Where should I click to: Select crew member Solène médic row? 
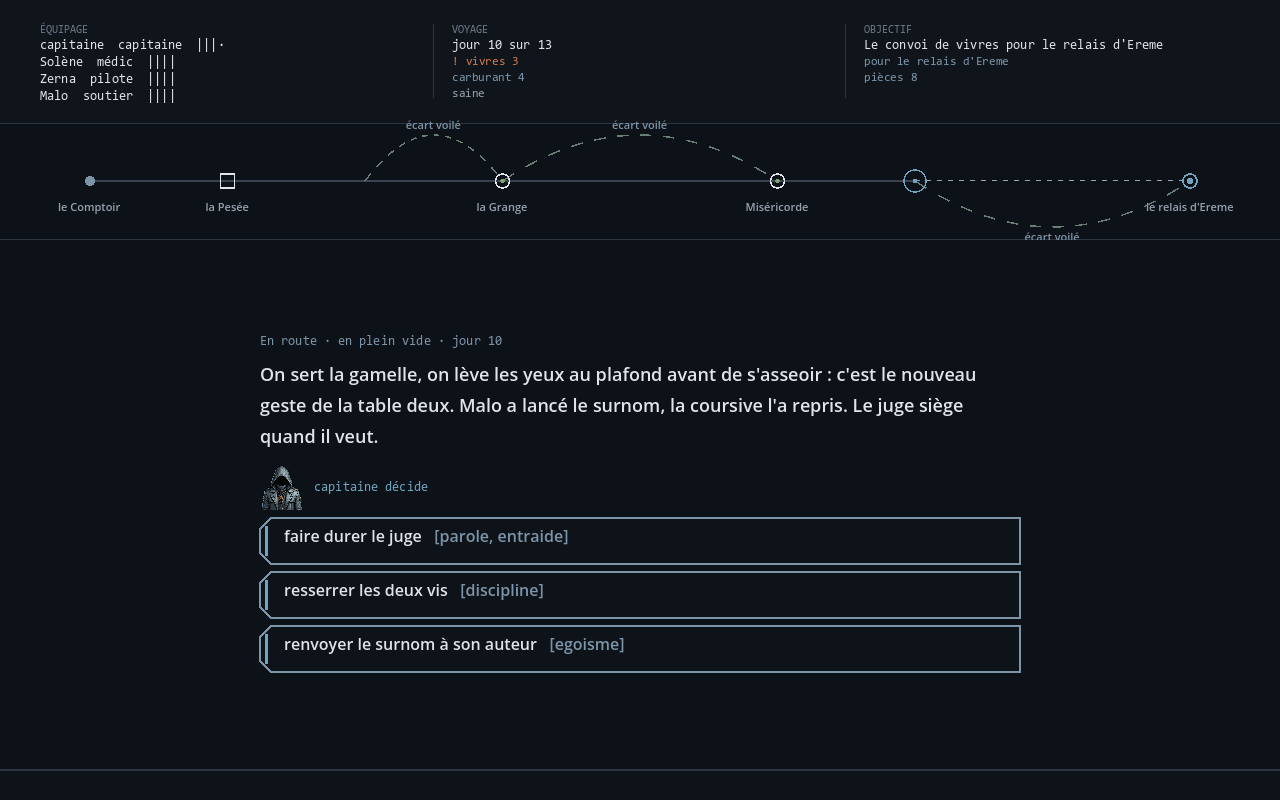(108, 62)
